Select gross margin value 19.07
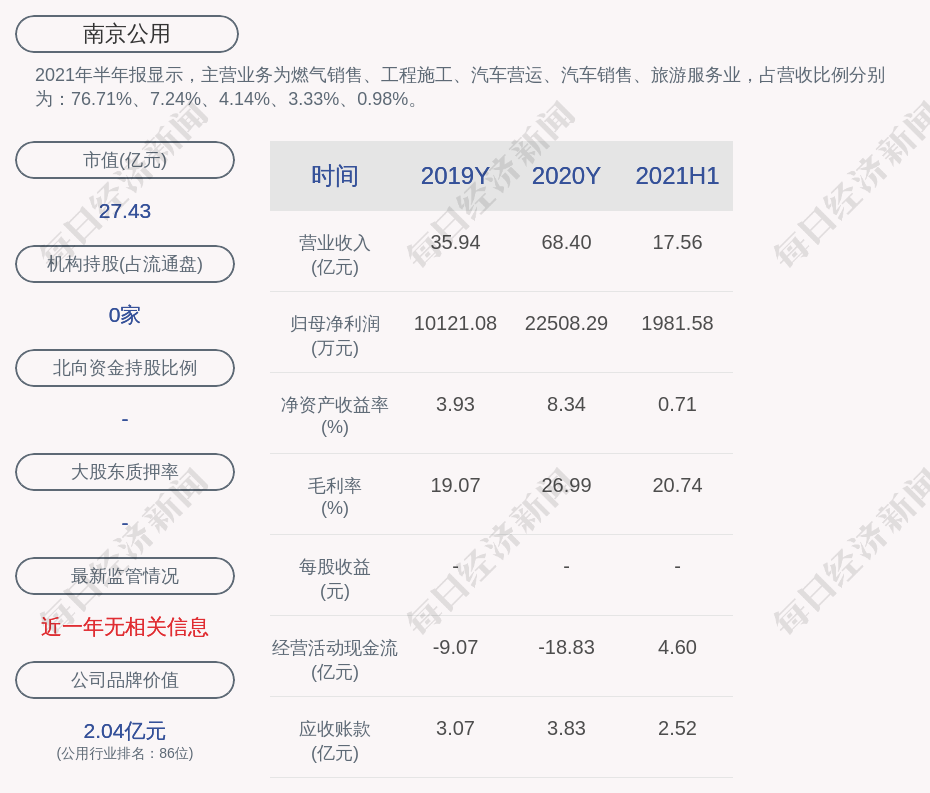The image size is (930, 793). coord(455,485)
